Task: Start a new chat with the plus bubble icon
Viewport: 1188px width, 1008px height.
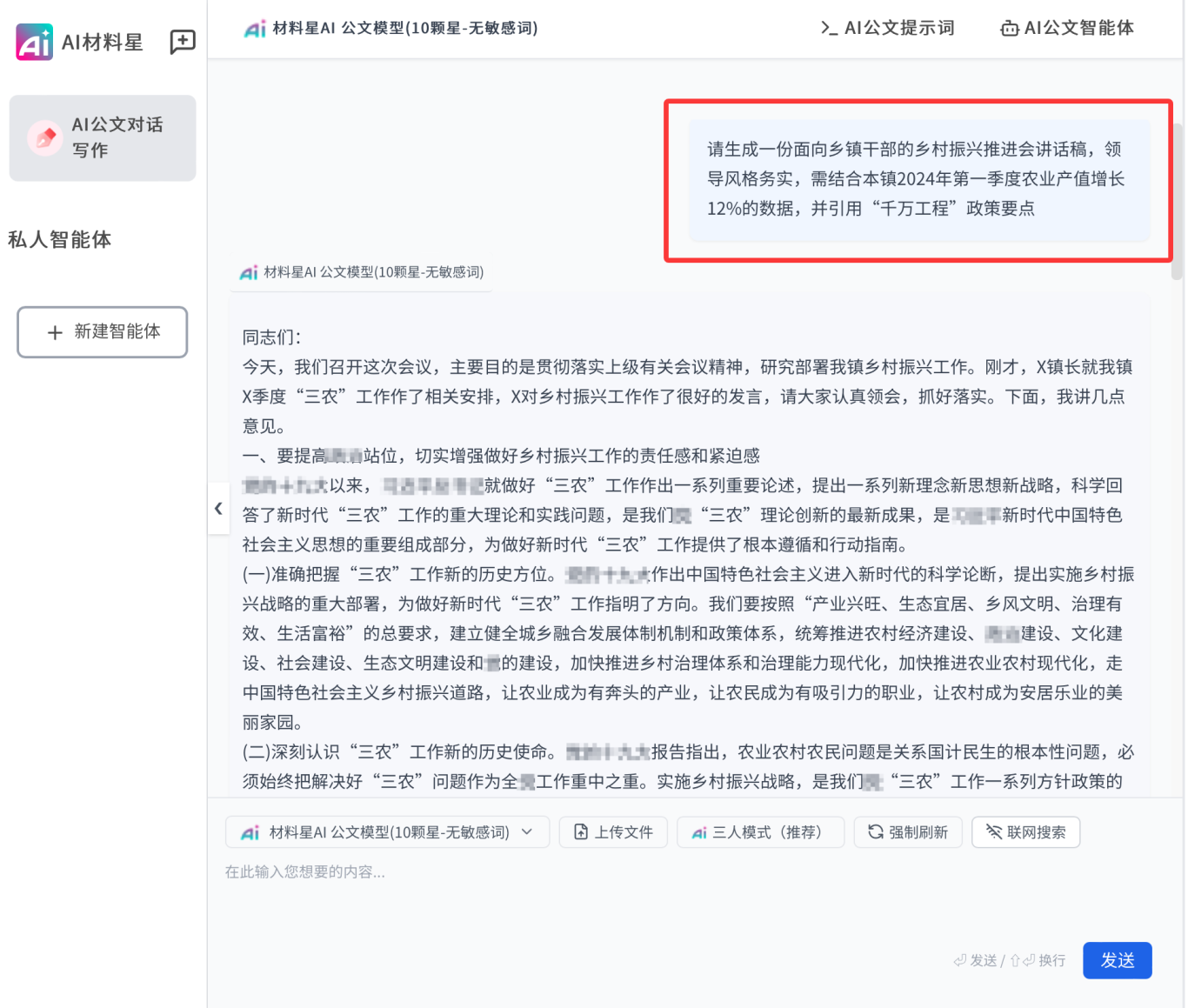Action: pyautogui.click(x=183, y=42)
